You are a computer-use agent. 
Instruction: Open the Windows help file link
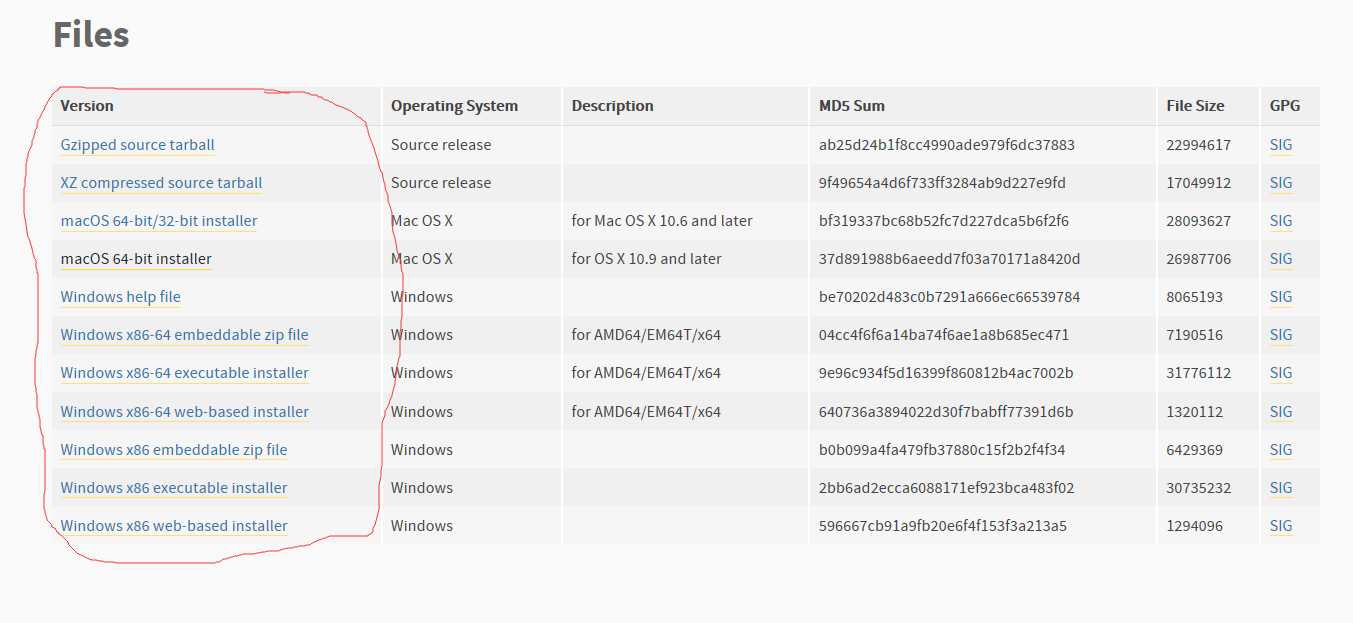pos(120,297)
